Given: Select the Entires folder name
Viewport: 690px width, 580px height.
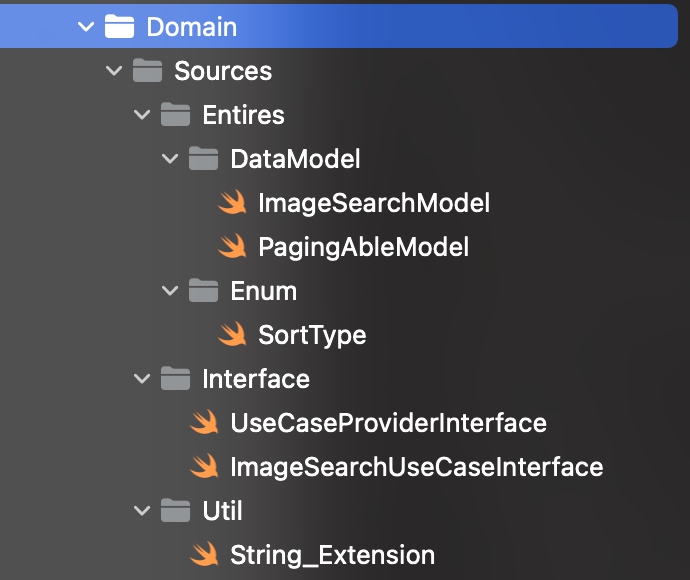Looking at the screenshot, I should (x=243, y=115).
